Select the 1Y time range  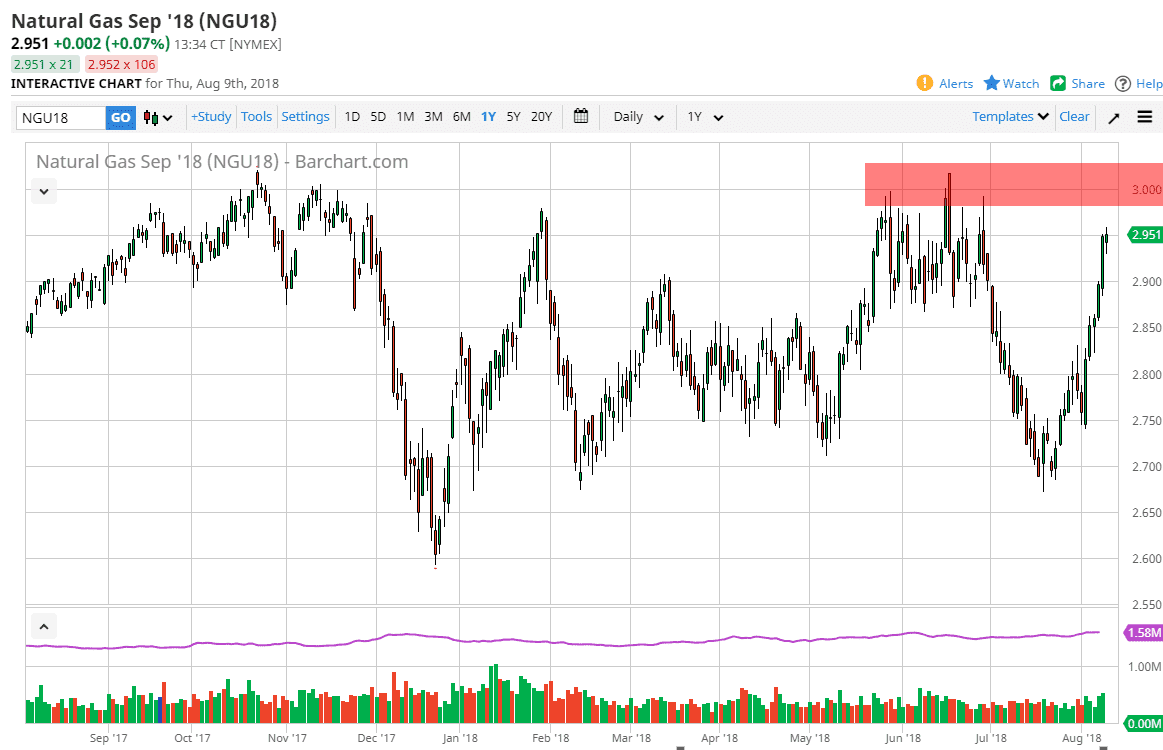488,116
